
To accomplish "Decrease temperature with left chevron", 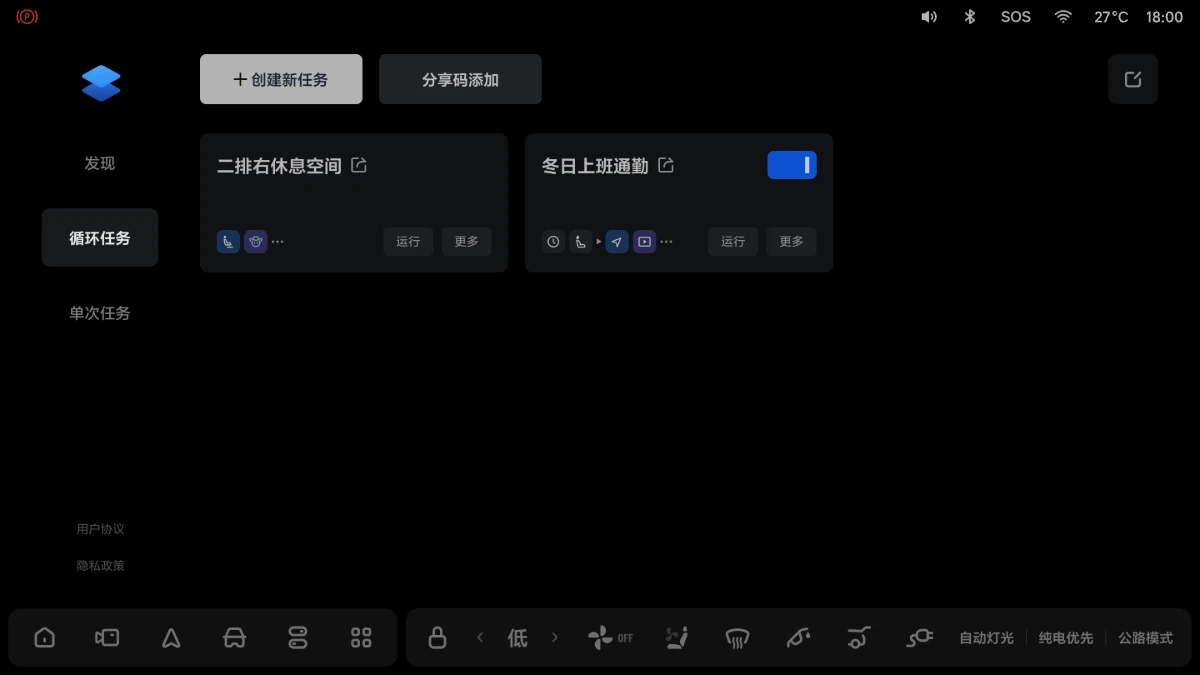I will pos(480,638).
